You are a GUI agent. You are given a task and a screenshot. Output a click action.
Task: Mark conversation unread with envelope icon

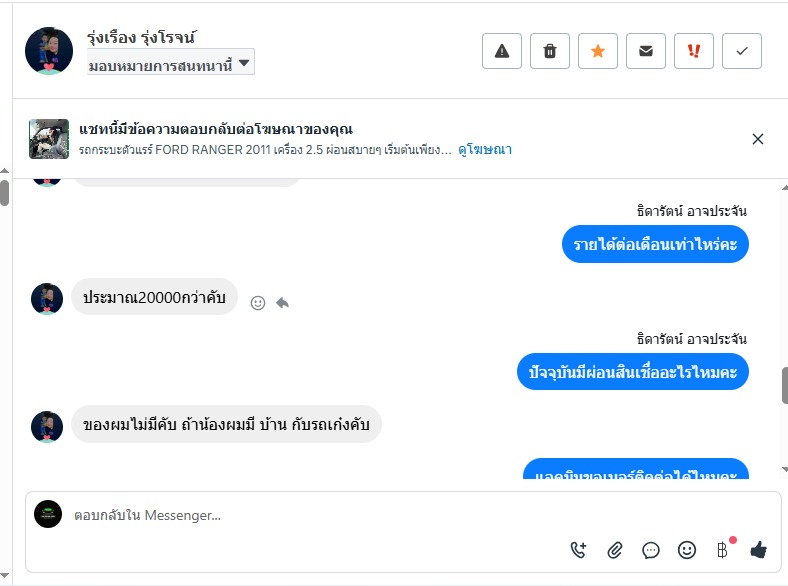coord(646,51)
